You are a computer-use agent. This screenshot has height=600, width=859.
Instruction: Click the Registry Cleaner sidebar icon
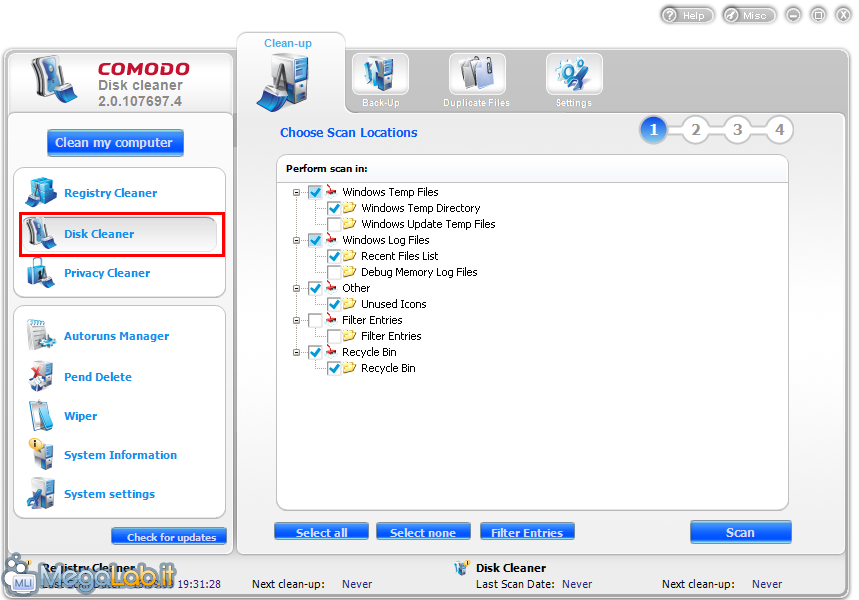41,193
